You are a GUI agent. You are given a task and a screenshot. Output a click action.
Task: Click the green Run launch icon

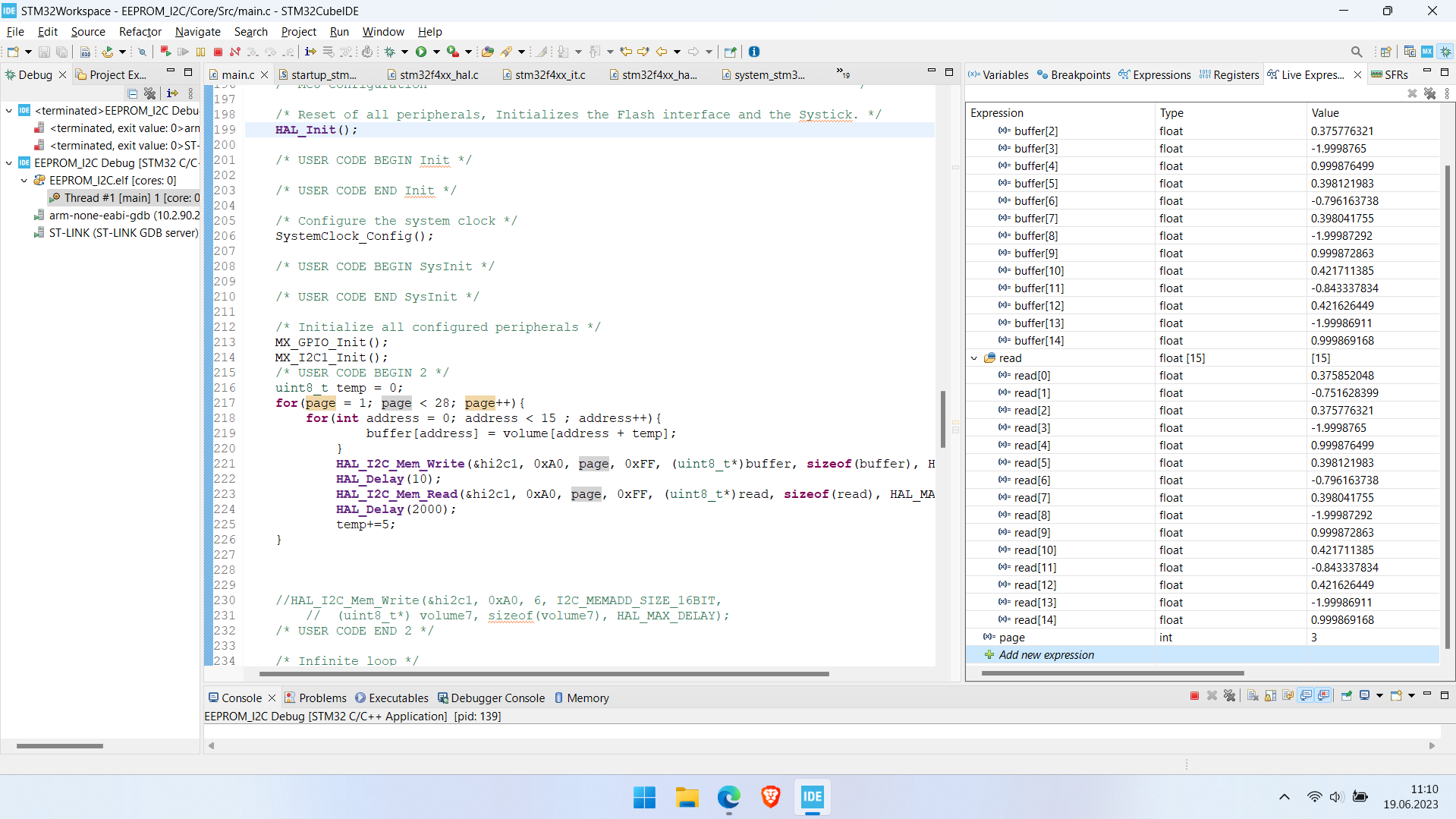[x=421, y=52]
